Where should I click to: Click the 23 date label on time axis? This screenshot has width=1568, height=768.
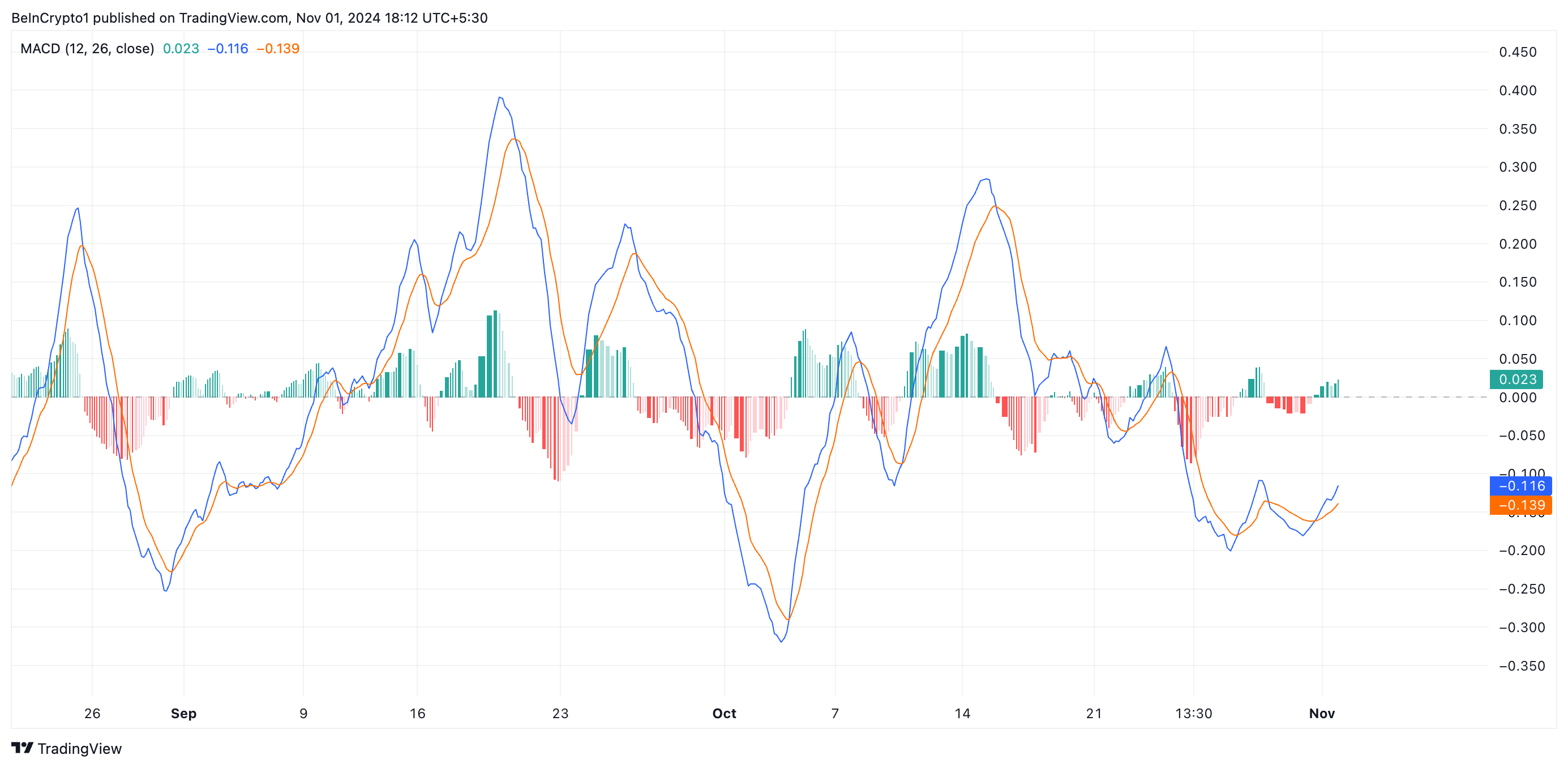tap(560, 713)
